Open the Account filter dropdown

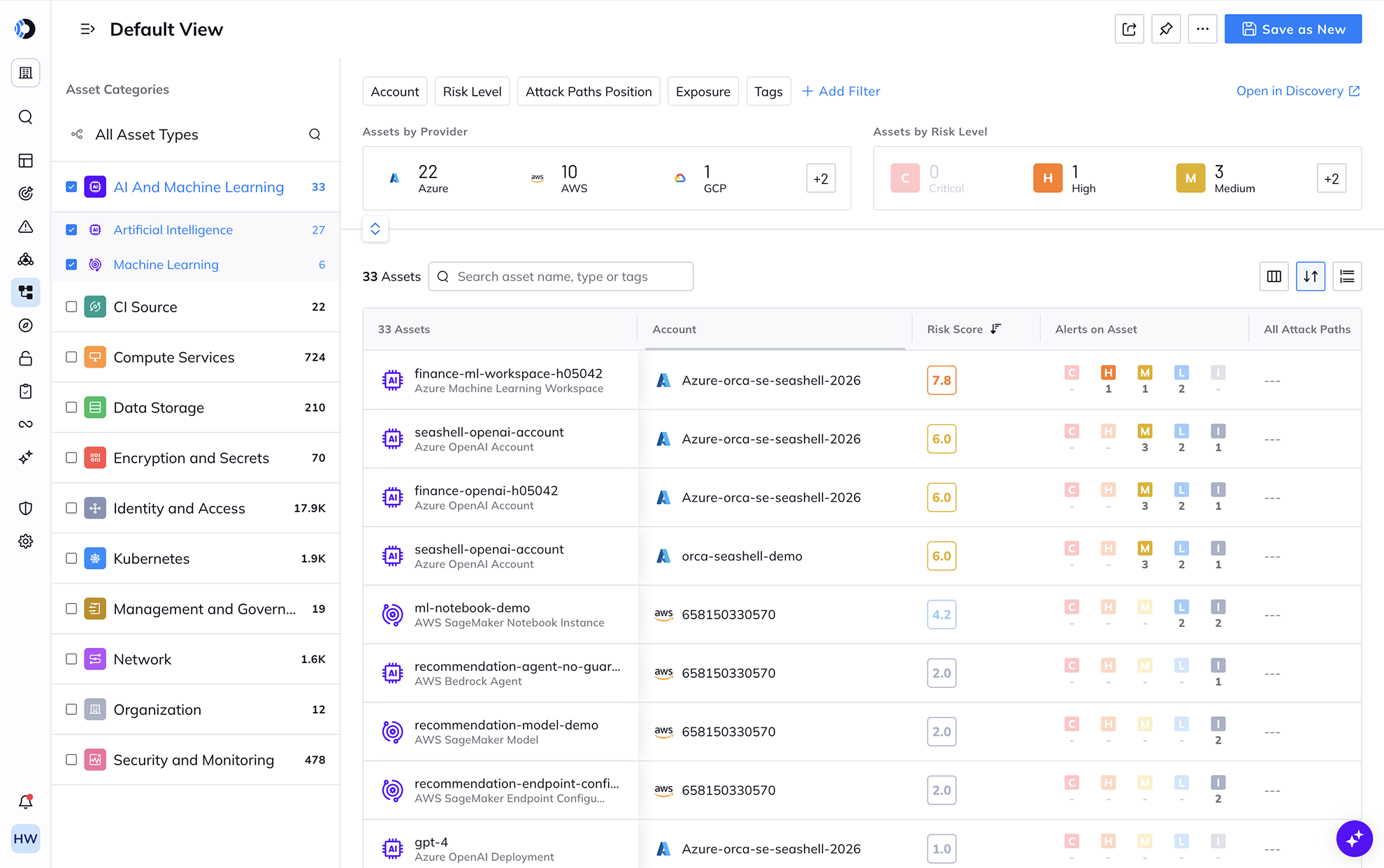(395, 92)
